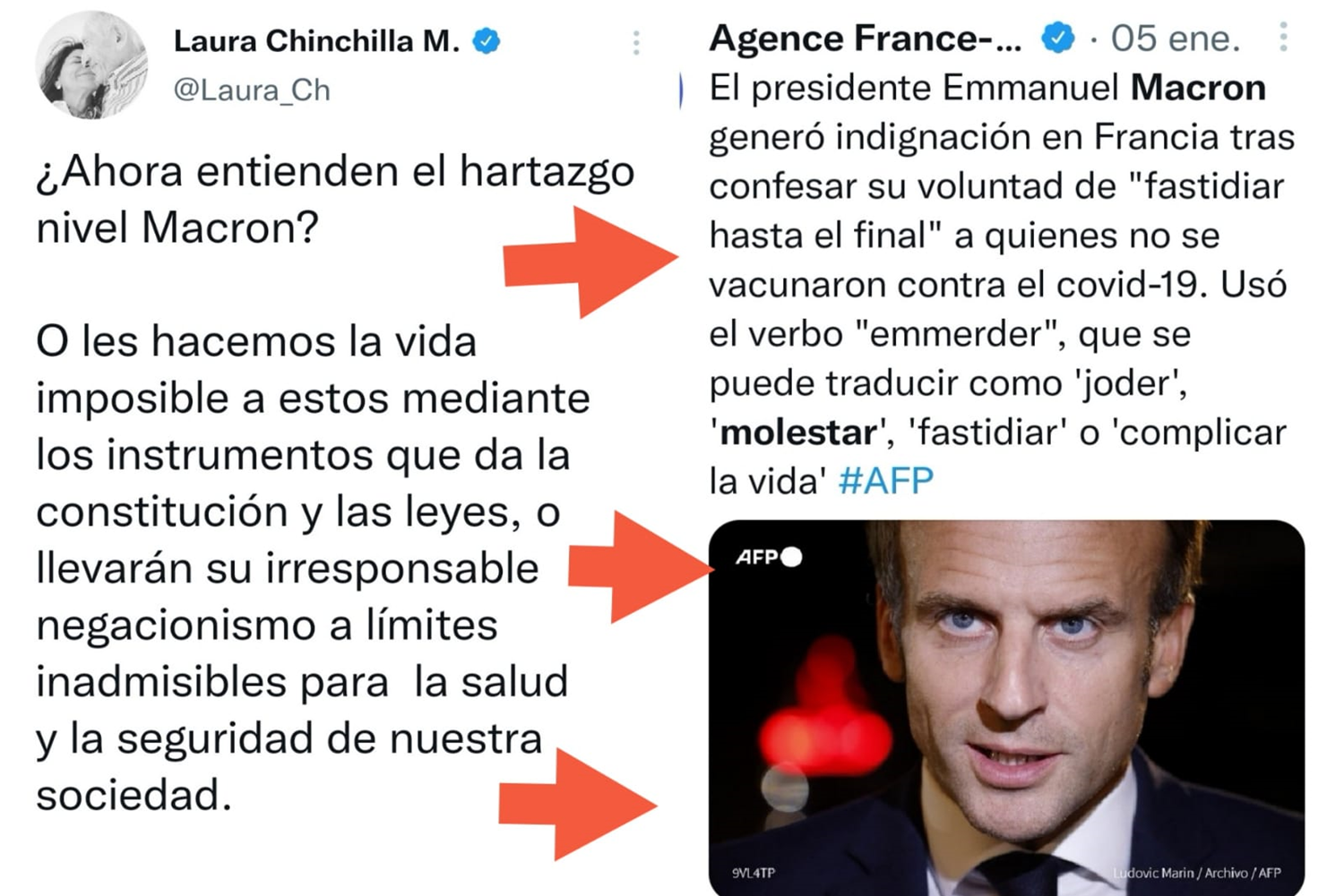Click the Ludovic Marin / Archivo / AFP credit
Image resolution: width=1344 pixels, height=896 pixels.
[1197, 873]
